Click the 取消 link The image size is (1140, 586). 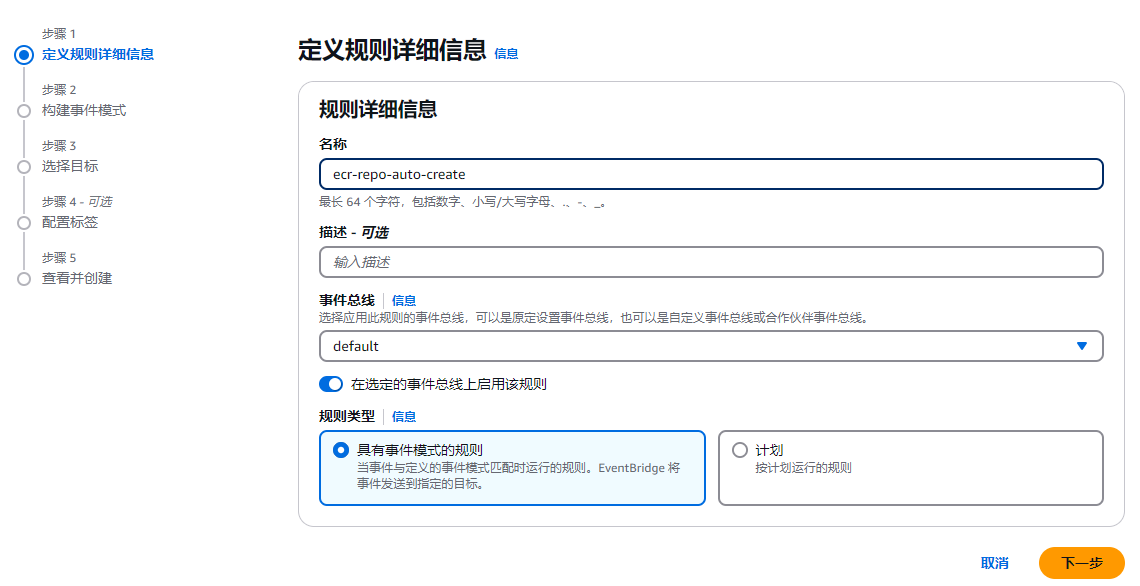tap(995, 563)
